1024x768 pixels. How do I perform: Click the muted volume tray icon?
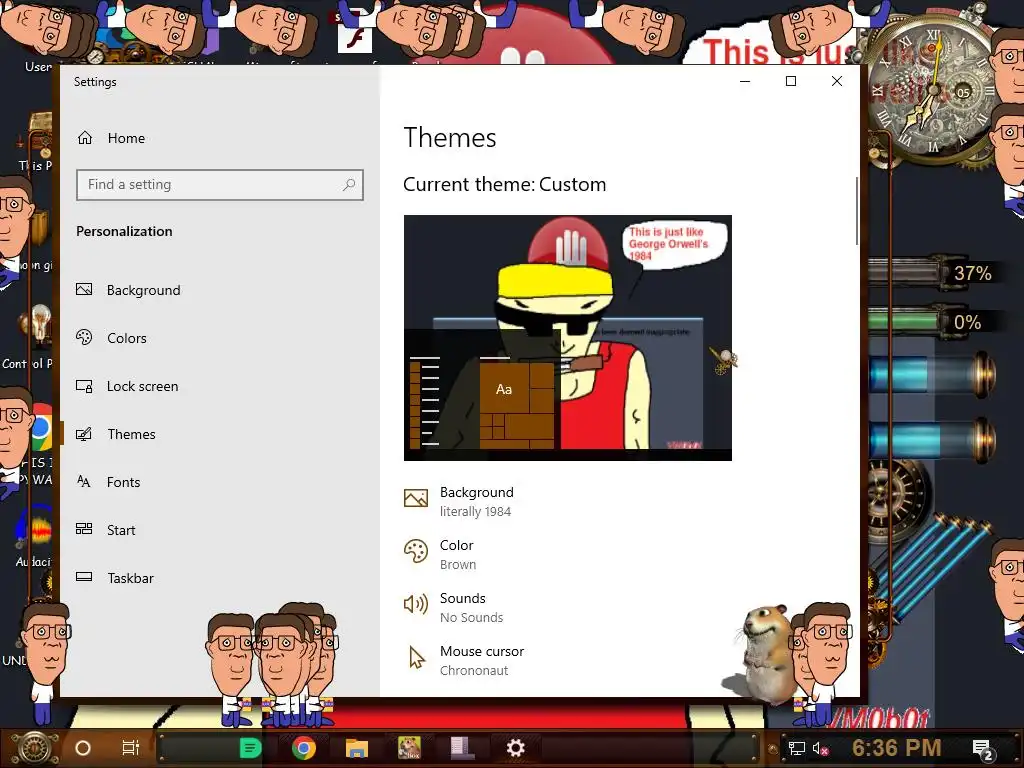click(820, 748)
